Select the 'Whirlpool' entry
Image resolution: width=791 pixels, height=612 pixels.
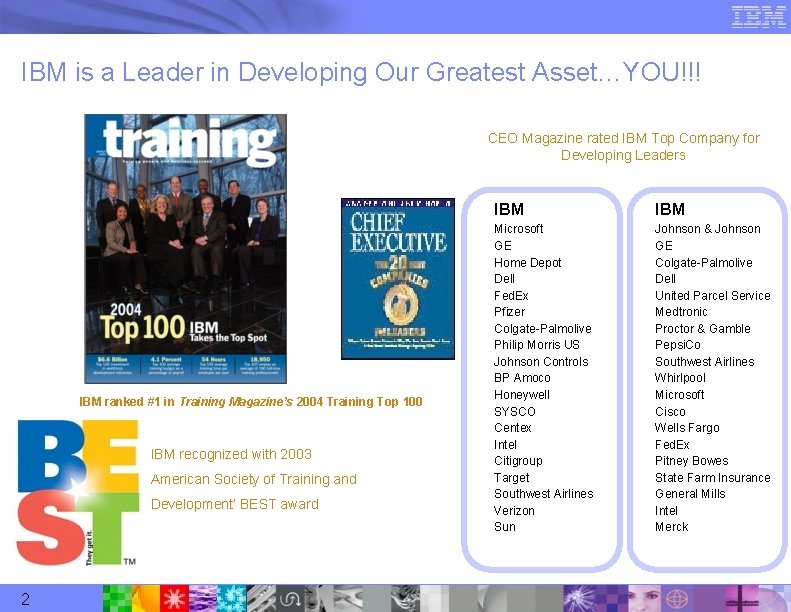coord(680,378)
